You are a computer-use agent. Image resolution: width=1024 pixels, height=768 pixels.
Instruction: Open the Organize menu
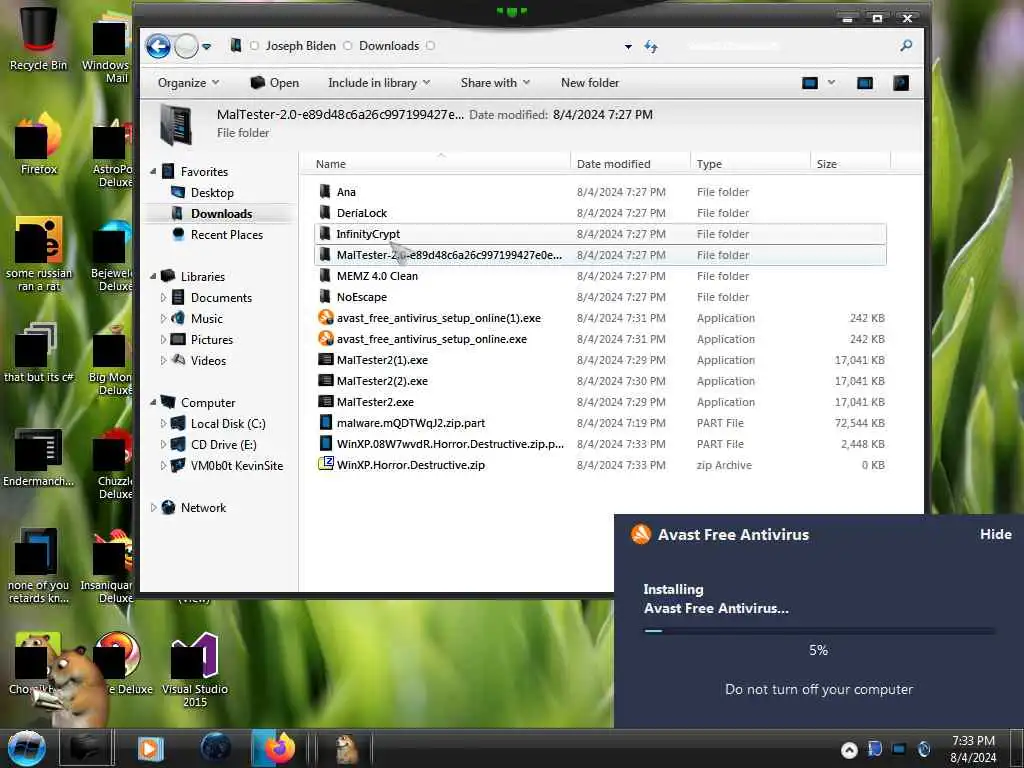[188, 83]
